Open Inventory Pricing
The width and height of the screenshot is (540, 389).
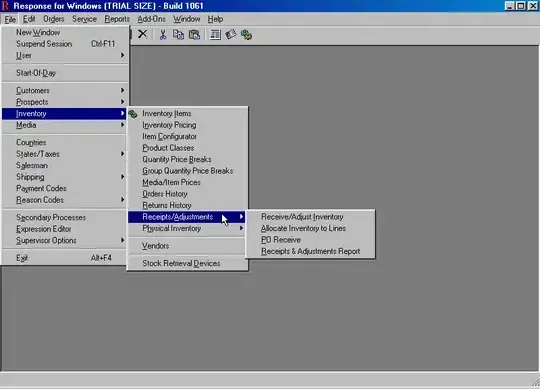pyautogui.click(x=187, y=125)
